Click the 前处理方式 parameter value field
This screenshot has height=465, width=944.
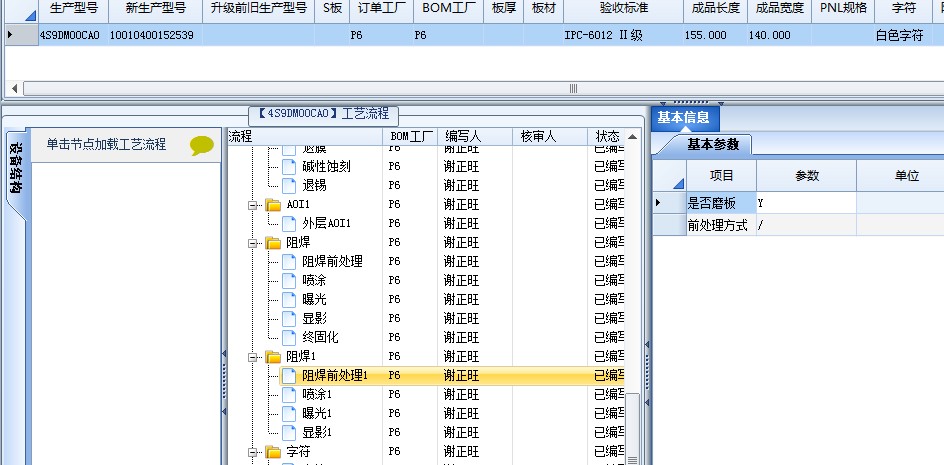[806, 225]
